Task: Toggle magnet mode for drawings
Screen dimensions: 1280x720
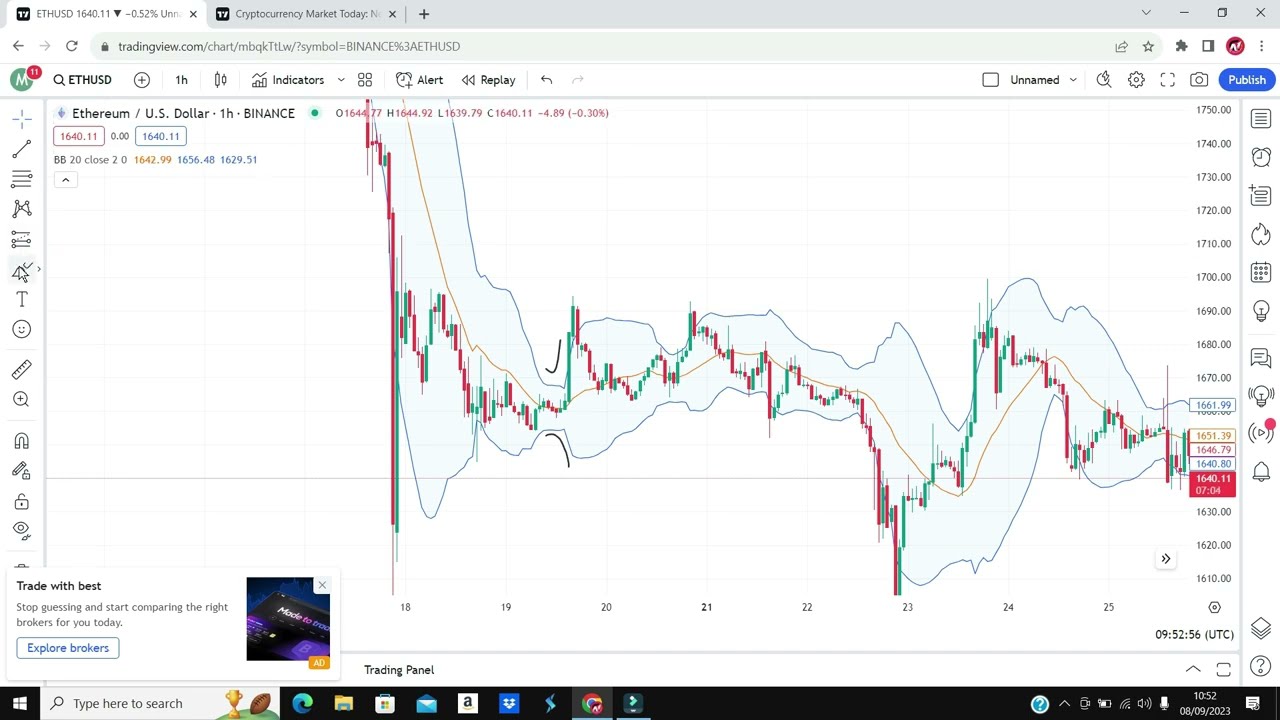Action: [21, 441]
